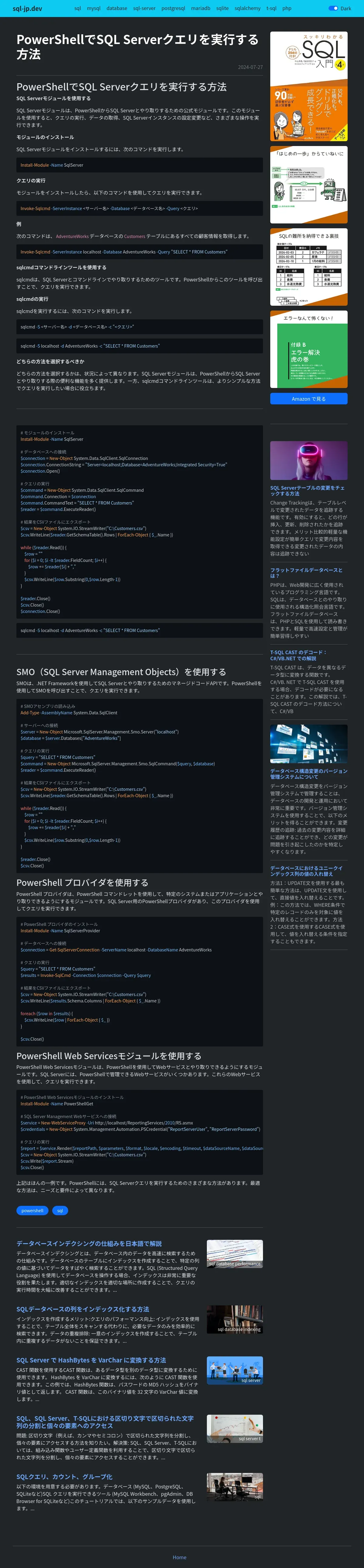This screenshot has height=1568, width=364.
Task: Select the powershell tag
Action: (x=32, y=1211)
